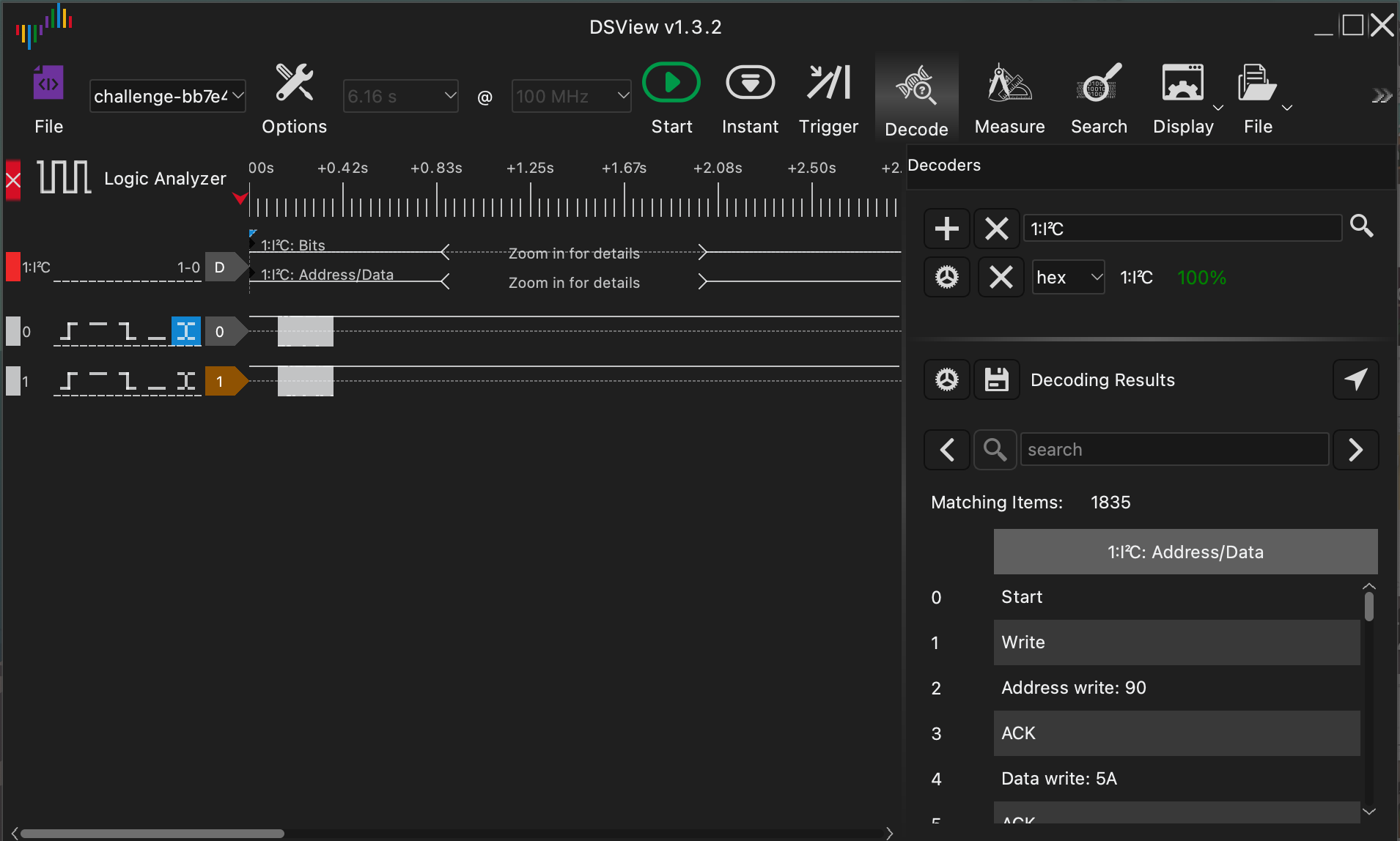
Task: Set the any-edge trigger on channel 1
Action: [186, 381]
